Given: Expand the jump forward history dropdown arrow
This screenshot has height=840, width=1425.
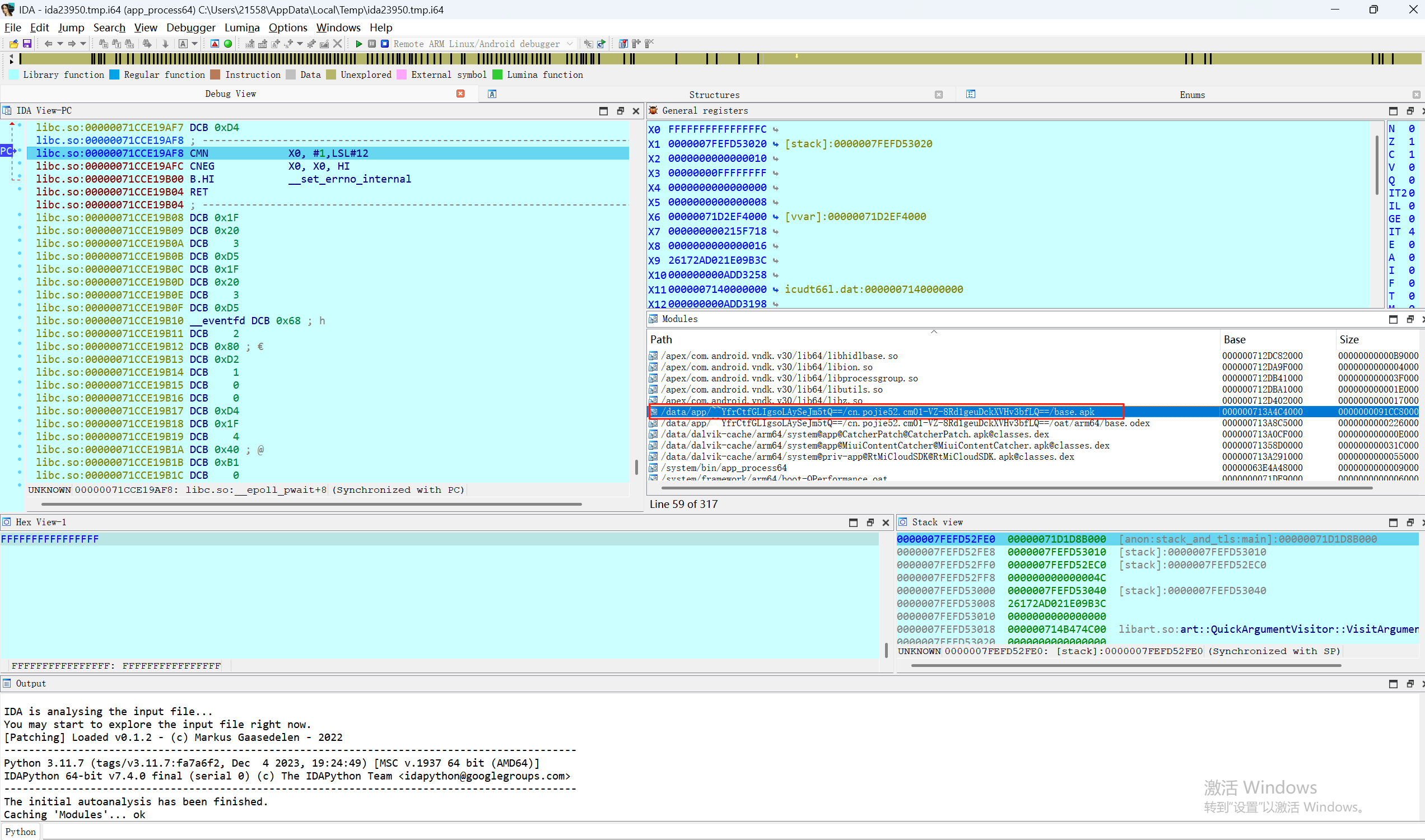Looking at the screenshot, I should click(83, 44).
